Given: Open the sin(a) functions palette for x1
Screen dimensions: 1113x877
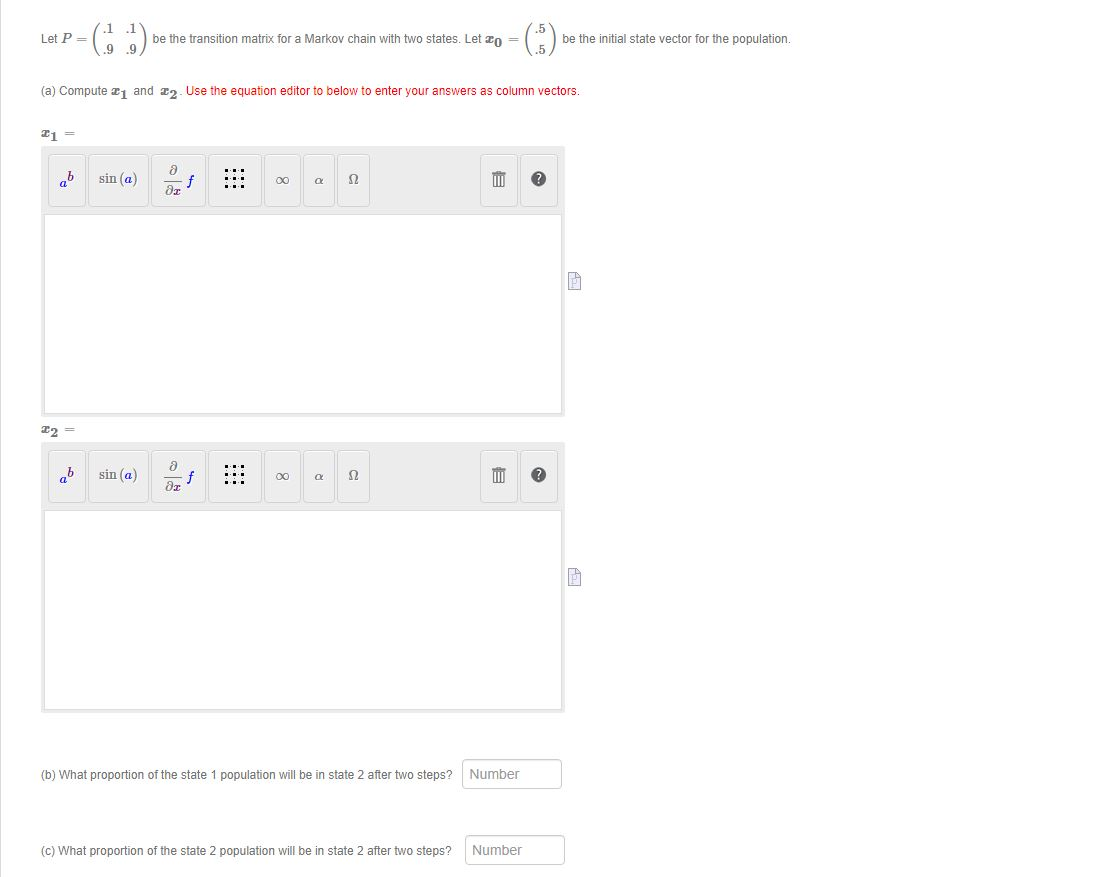Looking at the screenshot, I should pyautogui.click(x=117, y=180).
